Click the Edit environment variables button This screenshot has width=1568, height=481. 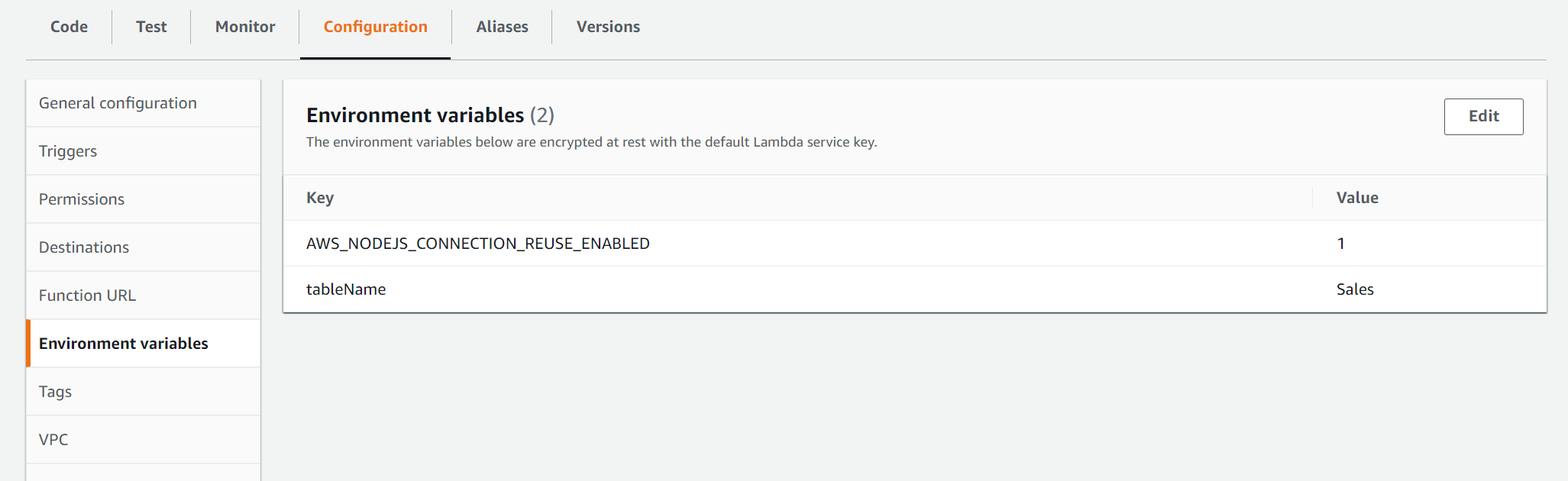click(1482, 116)
